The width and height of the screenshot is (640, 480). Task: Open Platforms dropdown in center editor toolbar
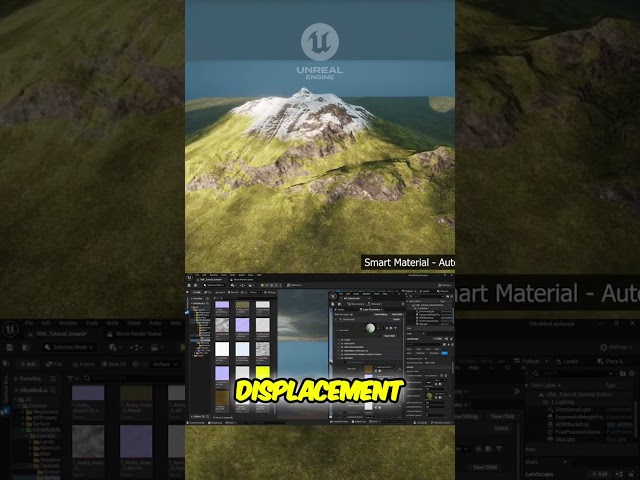(x=294, y=285)
